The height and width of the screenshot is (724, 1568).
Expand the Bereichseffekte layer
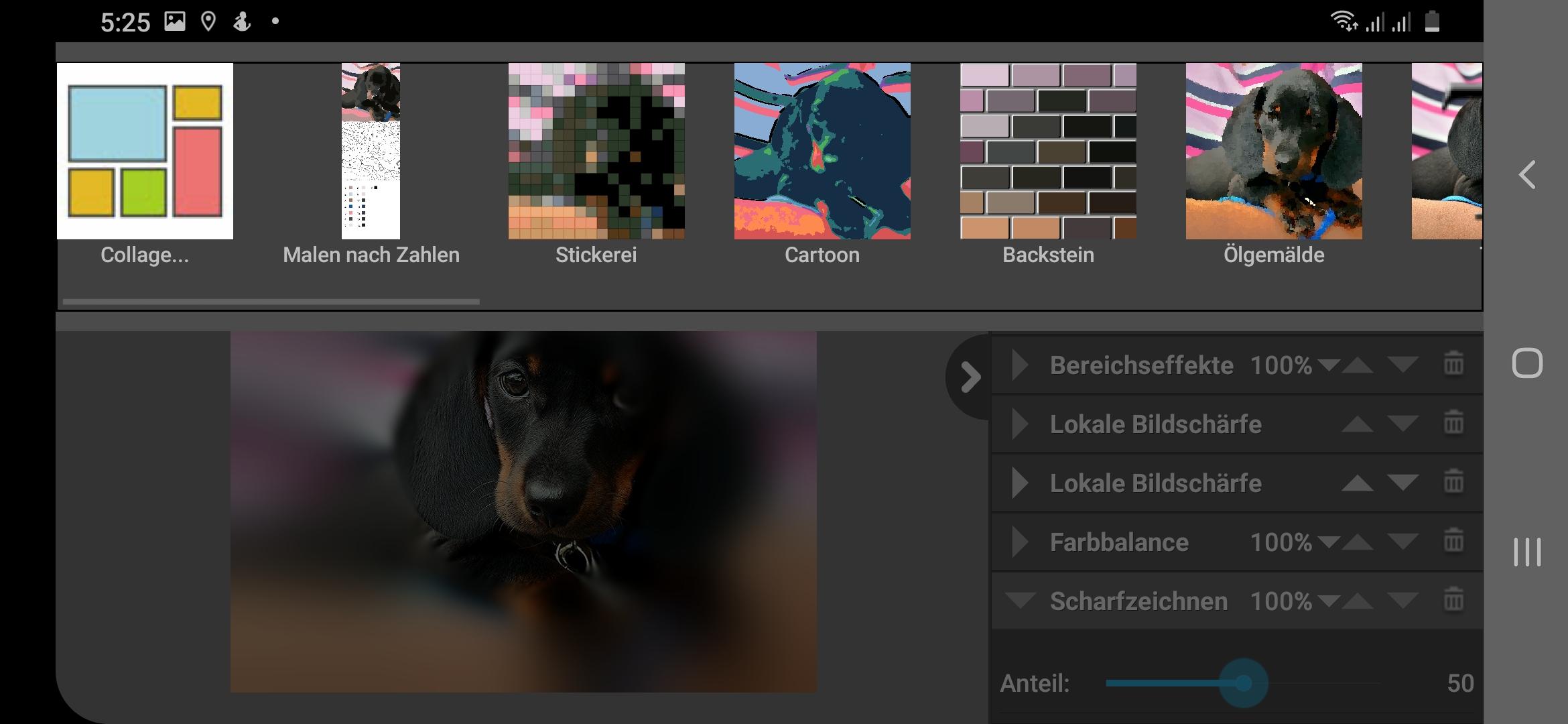1020,365
